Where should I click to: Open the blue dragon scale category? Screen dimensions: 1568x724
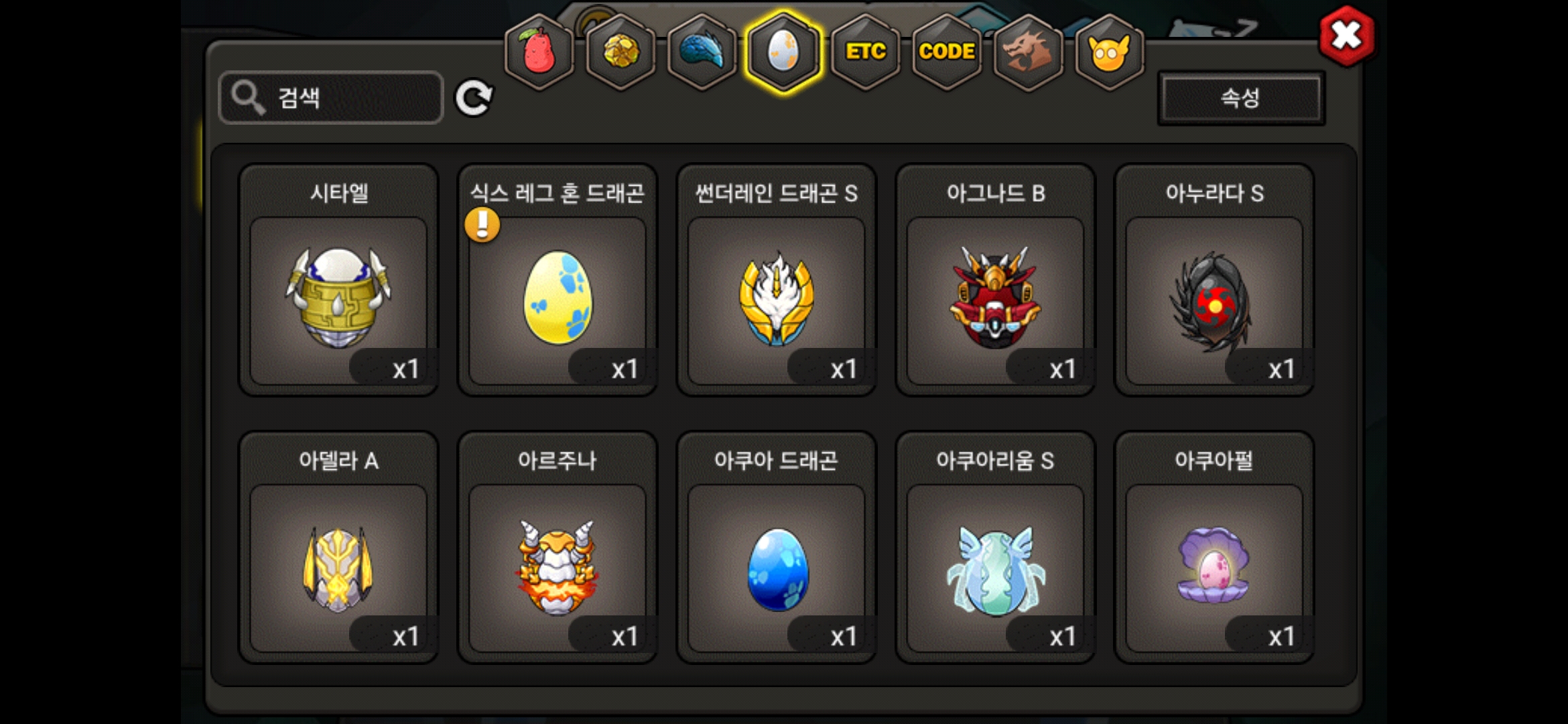[x=702, y=52]
